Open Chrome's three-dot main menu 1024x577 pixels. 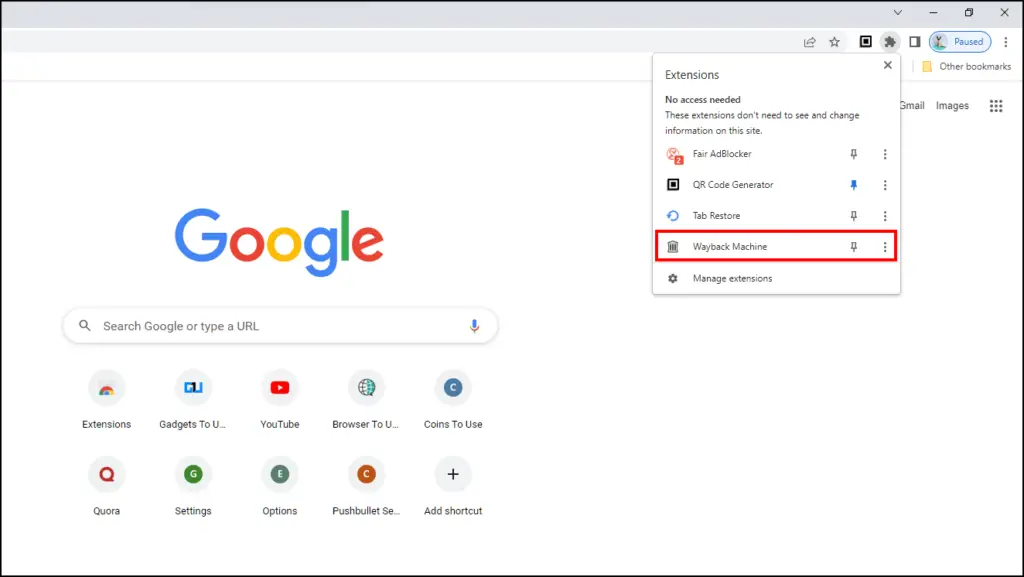1006,42
